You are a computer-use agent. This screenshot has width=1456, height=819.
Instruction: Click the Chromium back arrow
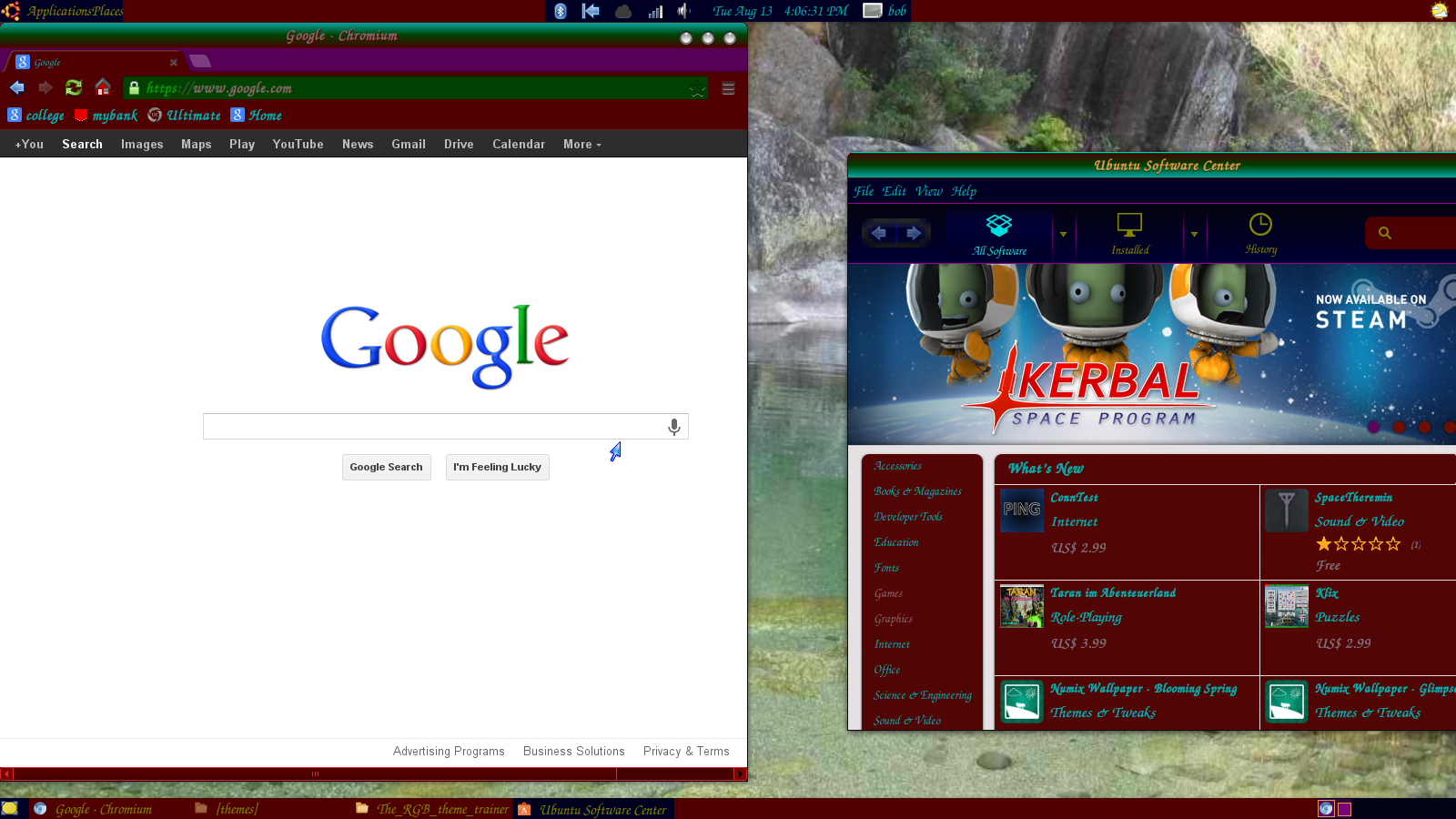coord(16,88)
